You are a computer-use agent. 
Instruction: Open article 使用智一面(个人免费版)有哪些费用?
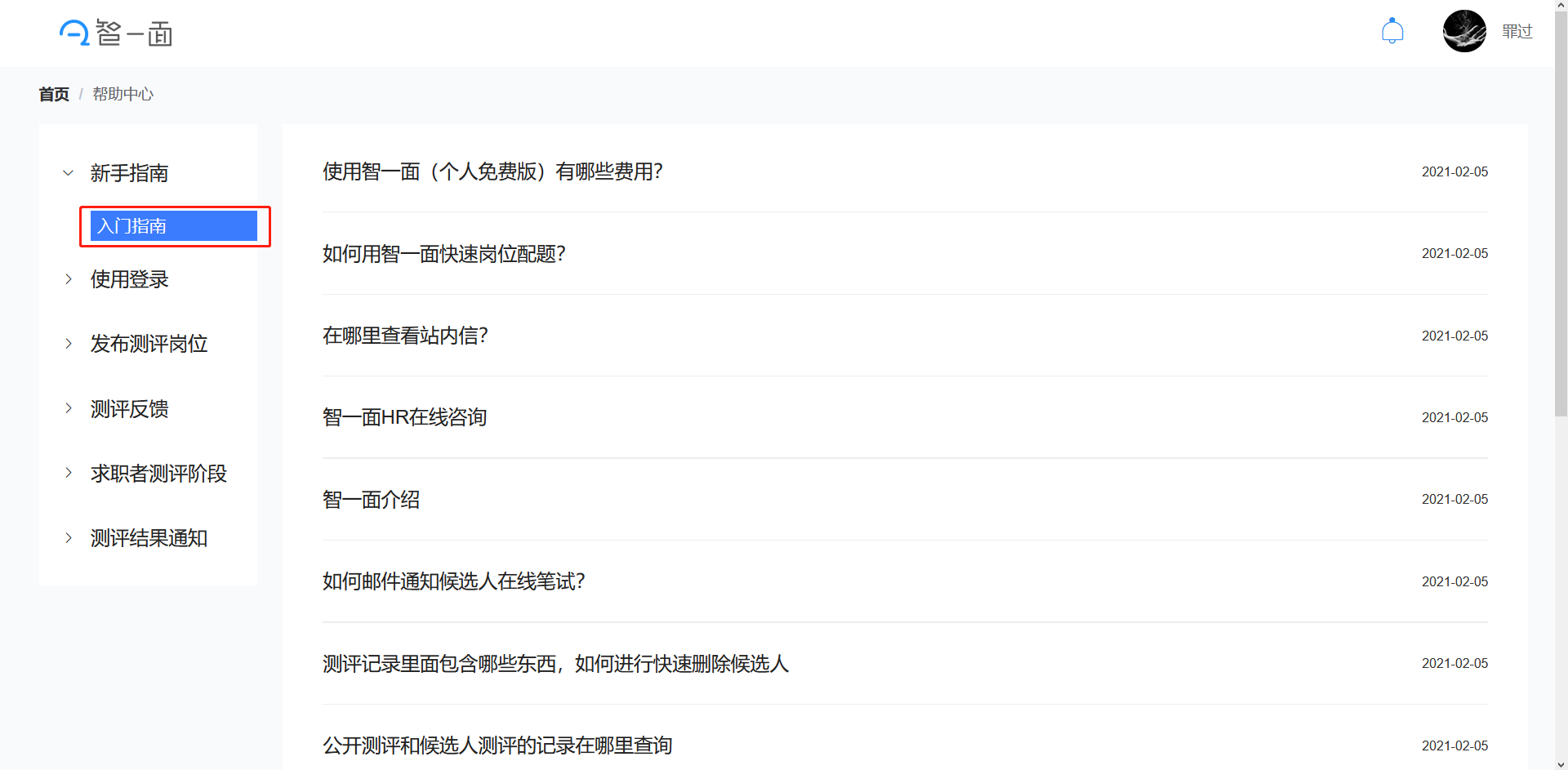point(492,171)
